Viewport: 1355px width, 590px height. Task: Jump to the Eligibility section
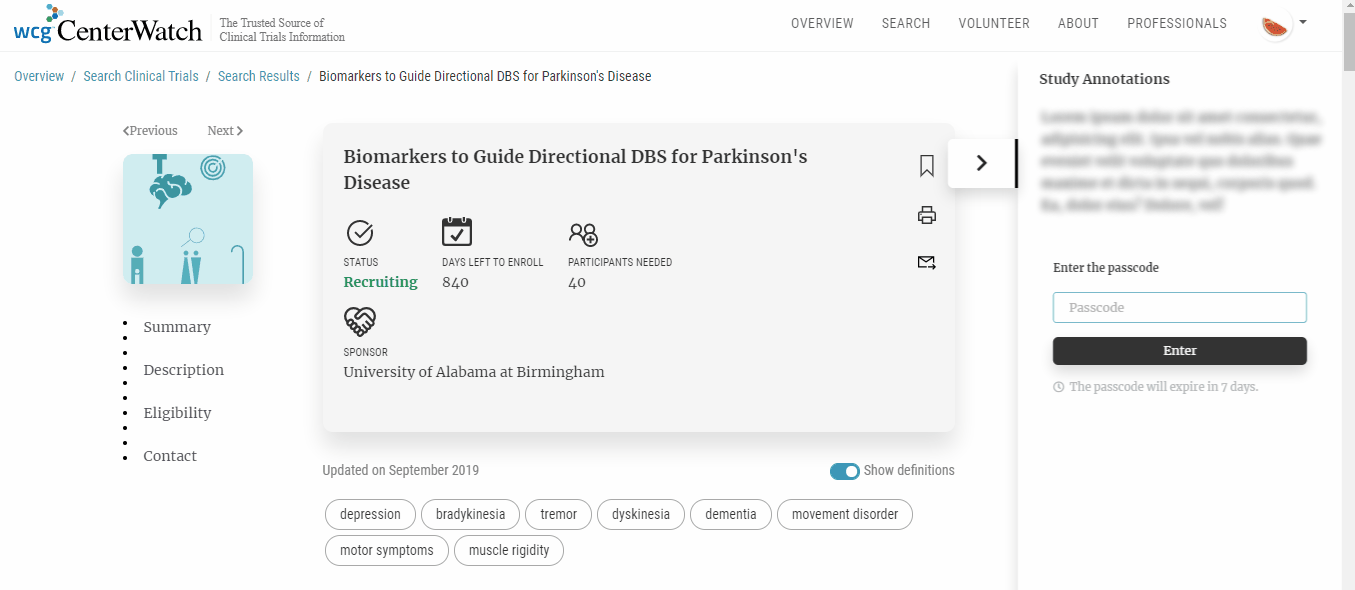pyautogui.click(x=177, y=413)
